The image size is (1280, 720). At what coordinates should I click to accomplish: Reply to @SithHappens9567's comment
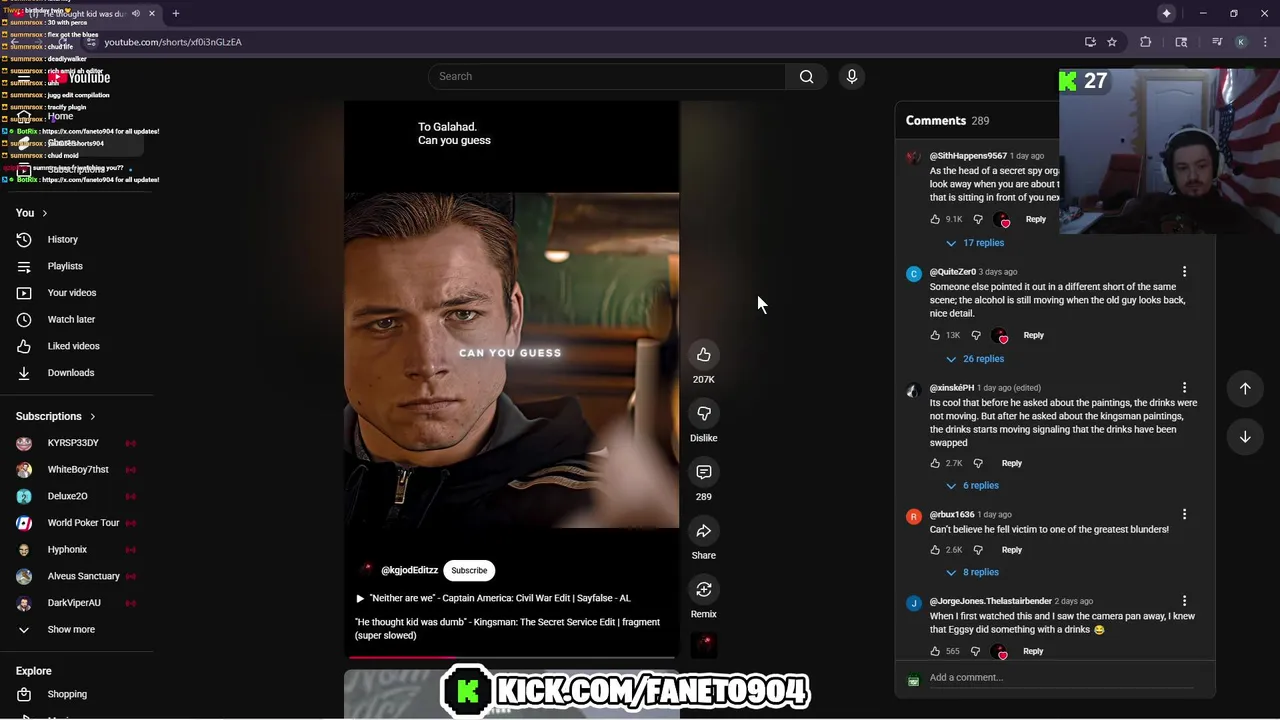pyautogui.click(x=1035, y=219)
